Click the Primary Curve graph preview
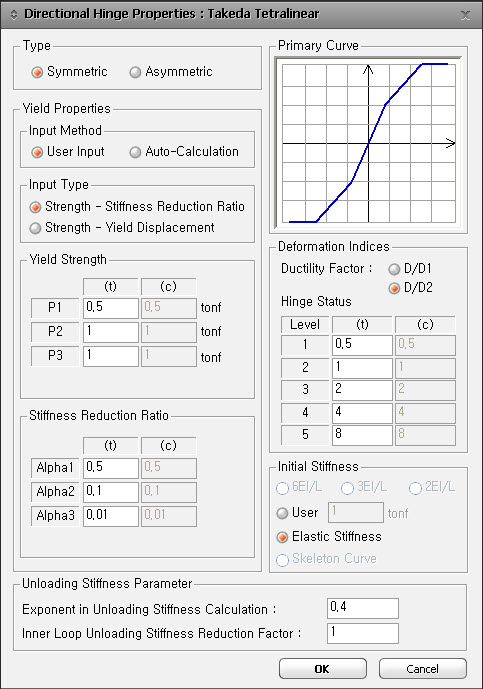 coord(368,143)
